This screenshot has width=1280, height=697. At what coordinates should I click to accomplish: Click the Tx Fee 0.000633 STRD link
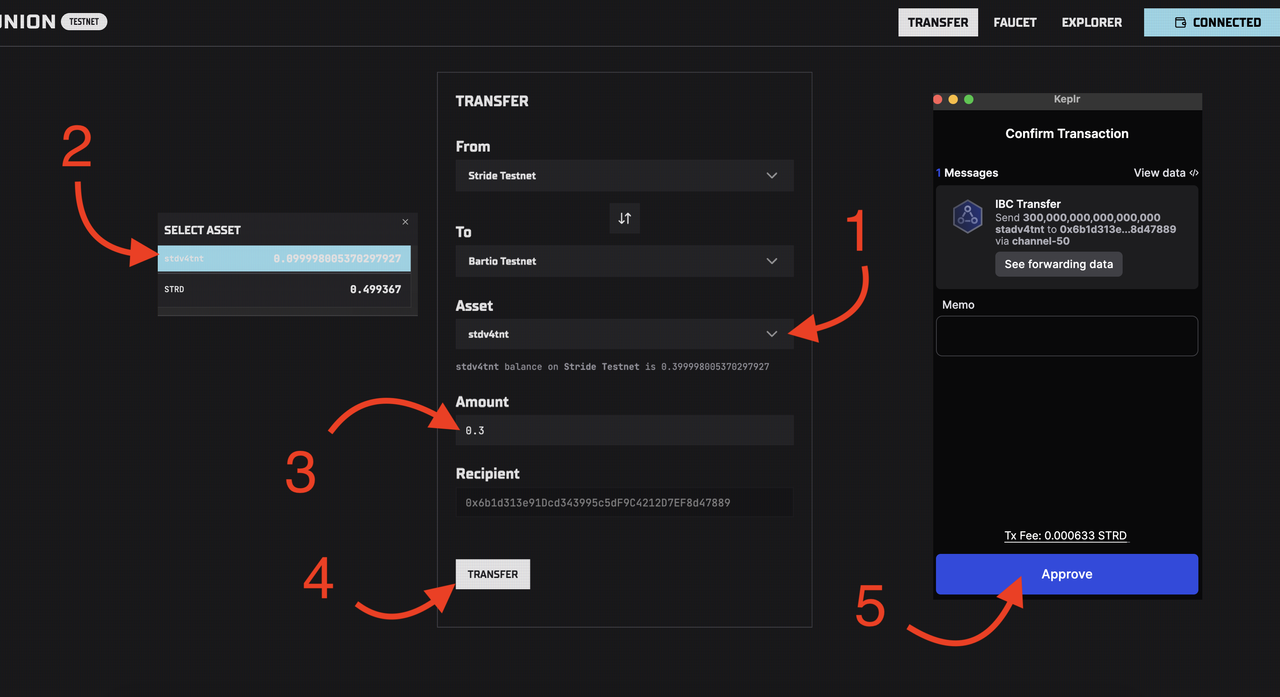click(x=1066, y=536)
